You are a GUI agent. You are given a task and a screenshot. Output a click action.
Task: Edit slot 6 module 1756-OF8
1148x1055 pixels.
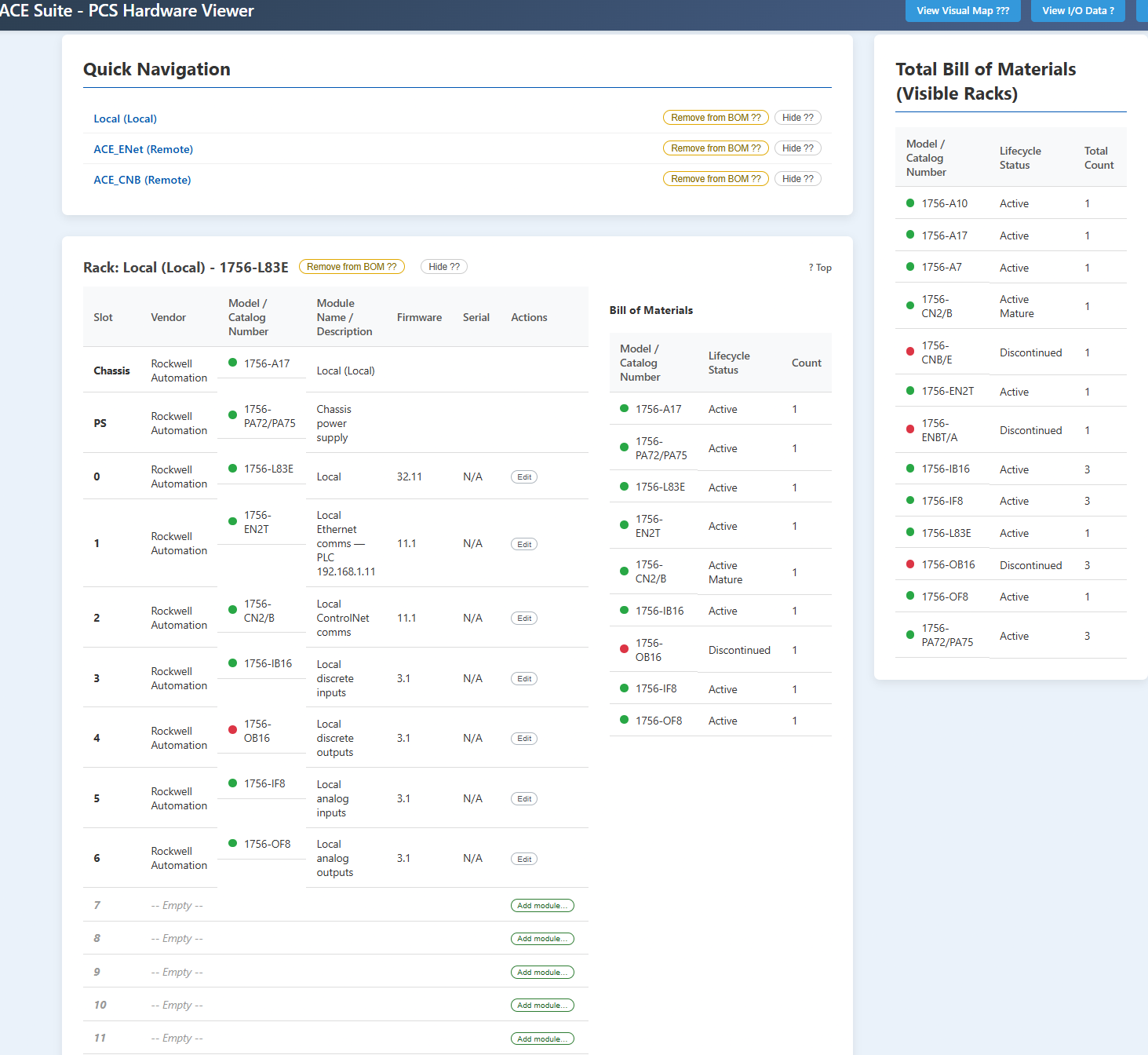[x=524, y=859]
